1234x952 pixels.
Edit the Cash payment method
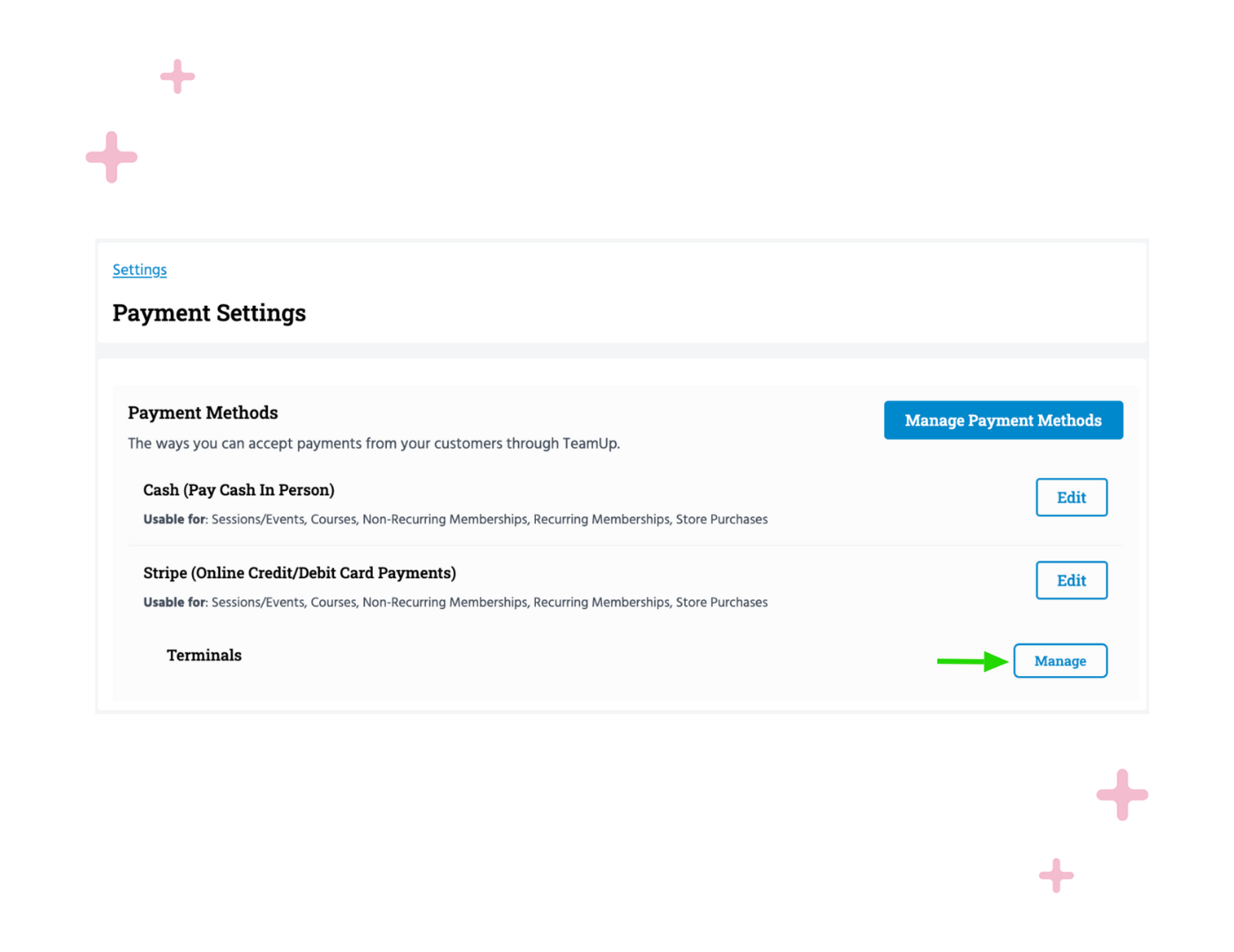pos(1071,497)
